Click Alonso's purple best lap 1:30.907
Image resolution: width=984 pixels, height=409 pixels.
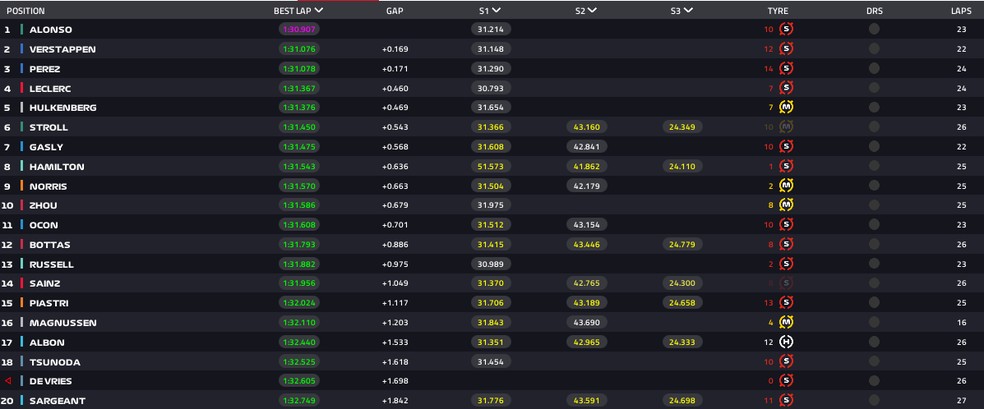point(299,29)
